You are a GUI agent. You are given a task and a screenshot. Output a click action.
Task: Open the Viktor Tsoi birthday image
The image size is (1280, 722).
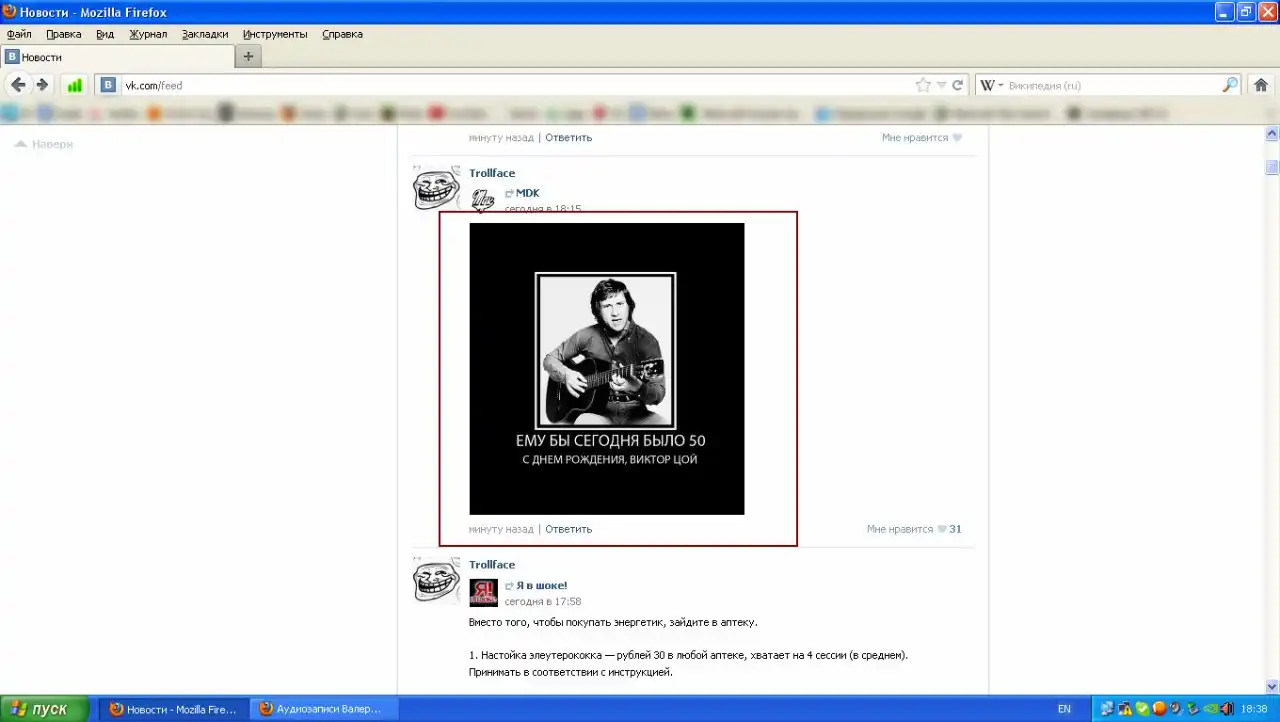pyautogui.click(x=606, y=368)
